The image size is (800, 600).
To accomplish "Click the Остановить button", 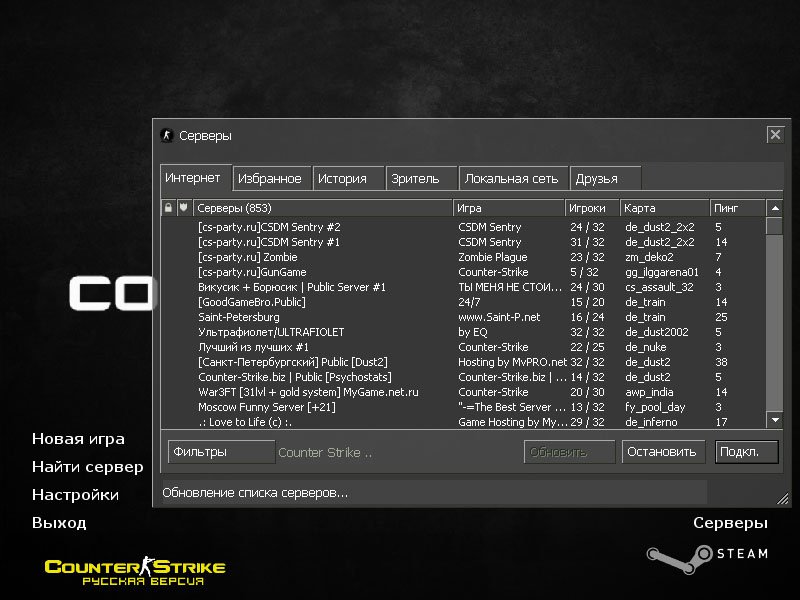I will click(663, 452).
